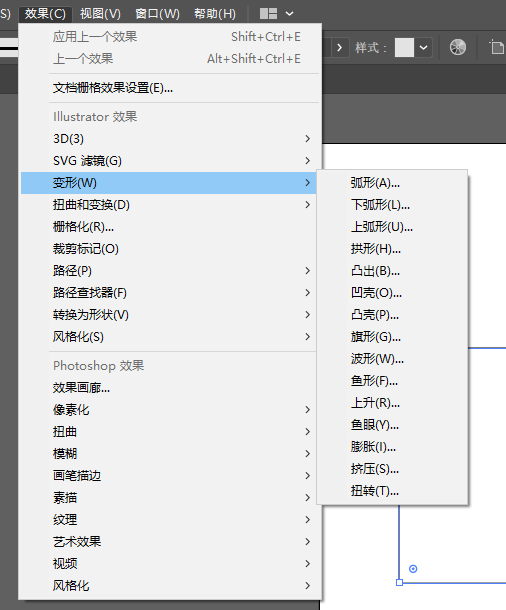This screenshot has width=506, height=610.
Task: Click the chevron next to arrange documents icon
Action: coord(289,14)
